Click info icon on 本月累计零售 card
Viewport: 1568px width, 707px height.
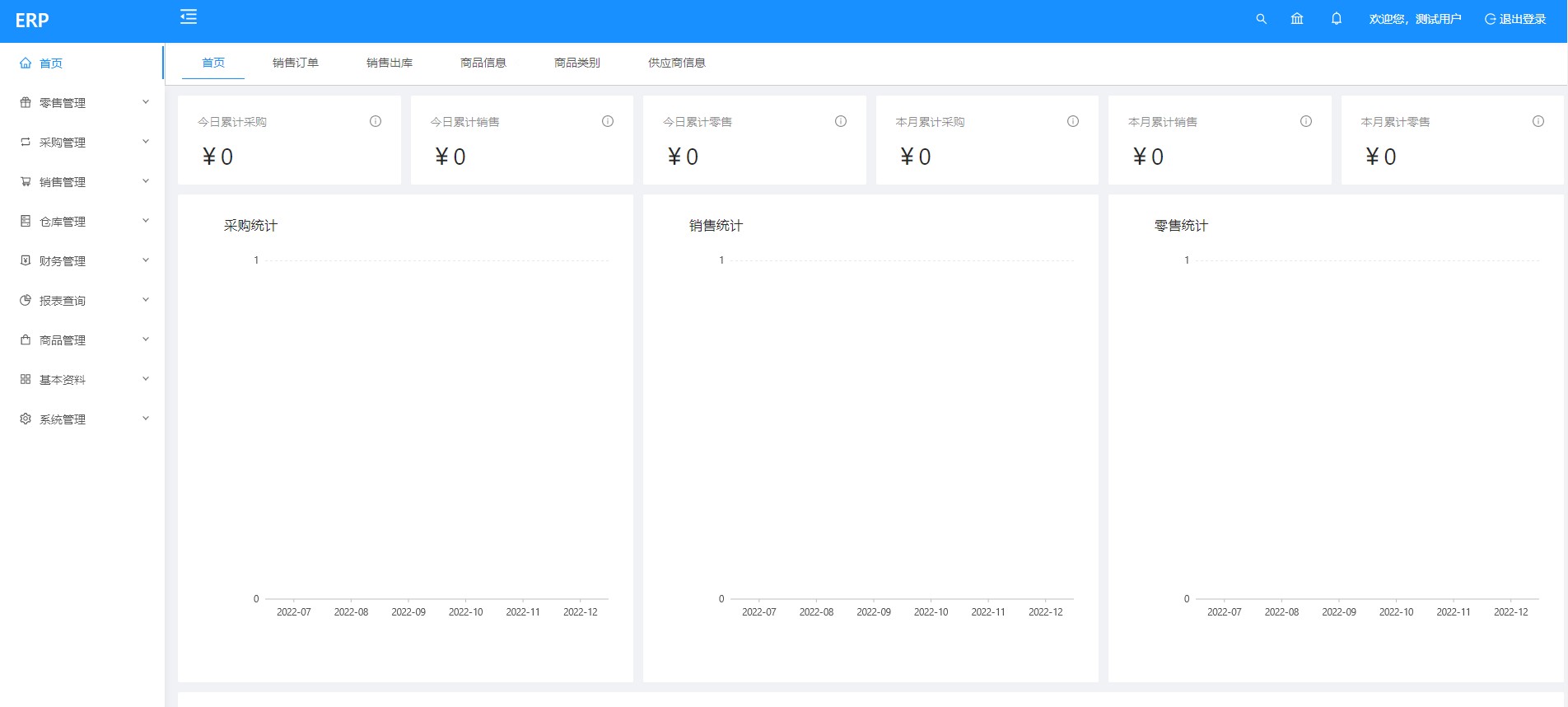click(x=1538, y=121)
